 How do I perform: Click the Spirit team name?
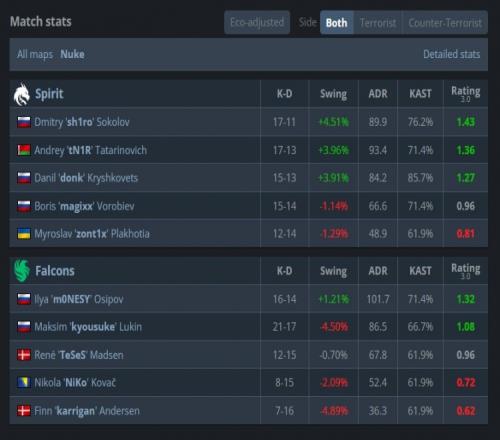tap(49, 94)
